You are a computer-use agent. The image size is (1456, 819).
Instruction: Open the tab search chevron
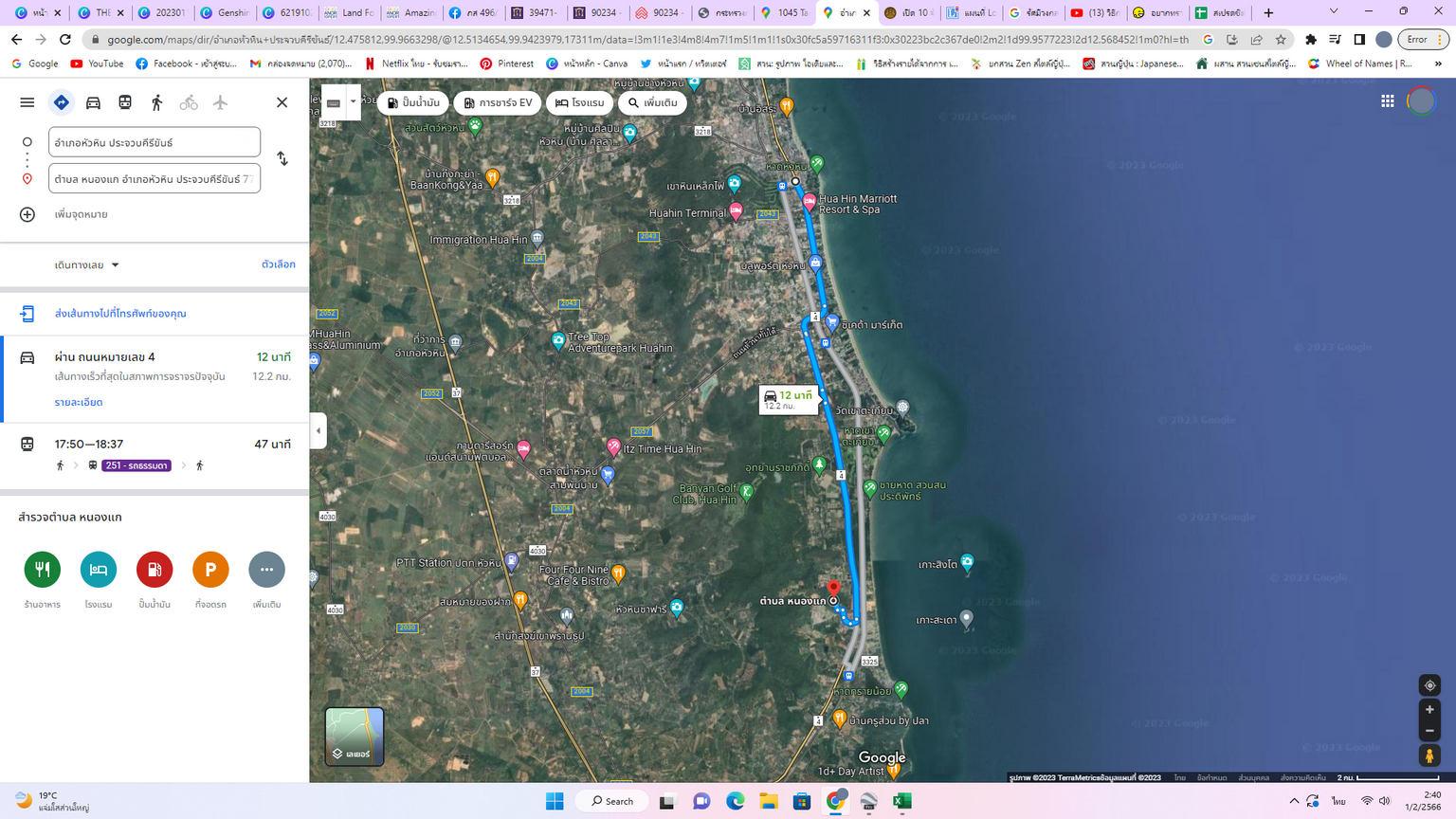coord(1334,12)
